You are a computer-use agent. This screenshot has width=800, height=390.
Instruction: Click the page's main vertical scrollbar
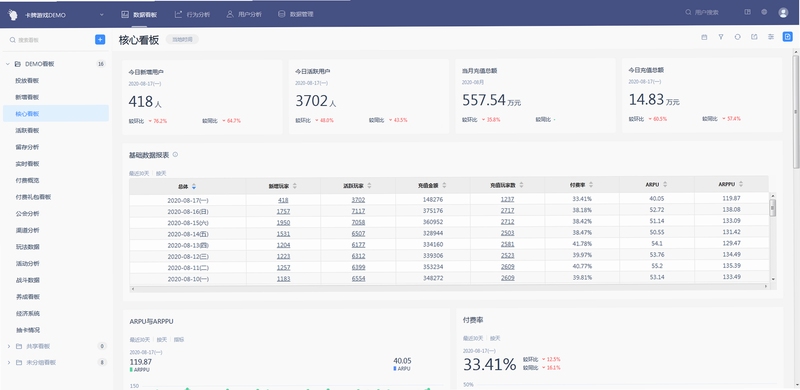(795, 112)
